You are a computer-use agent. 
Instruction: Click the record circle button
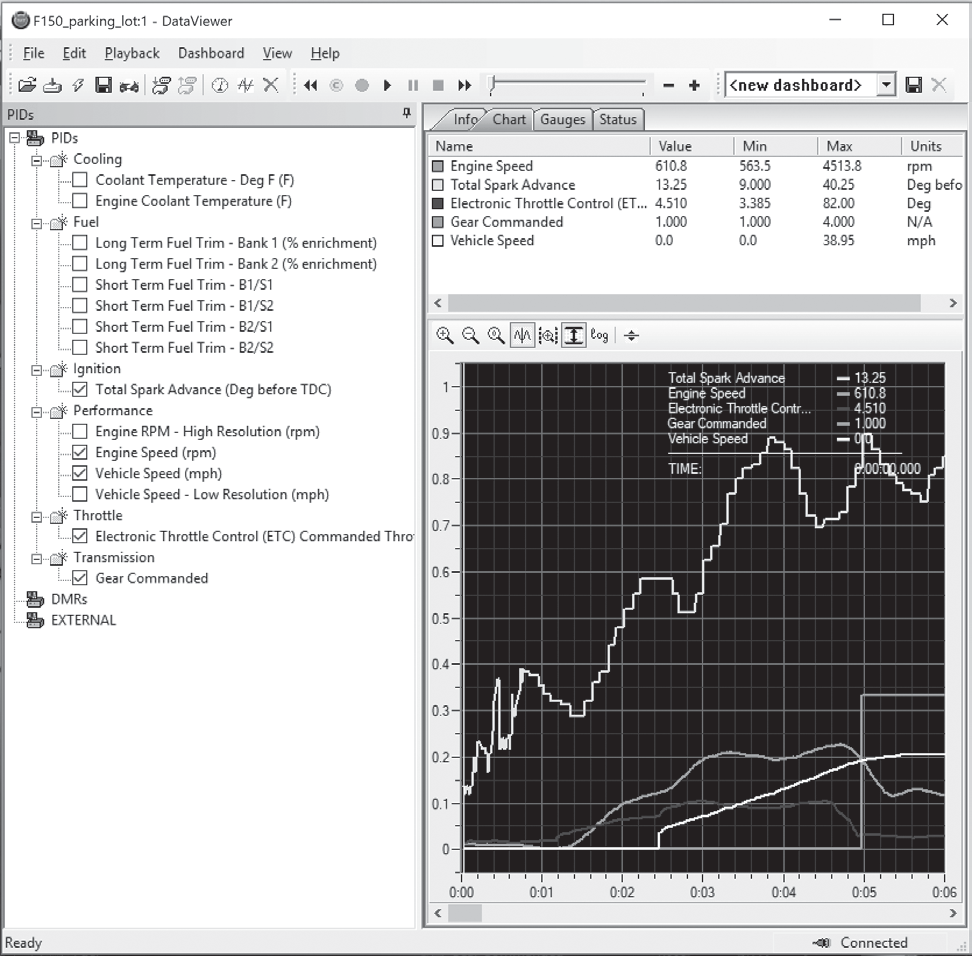click(362, 86)
